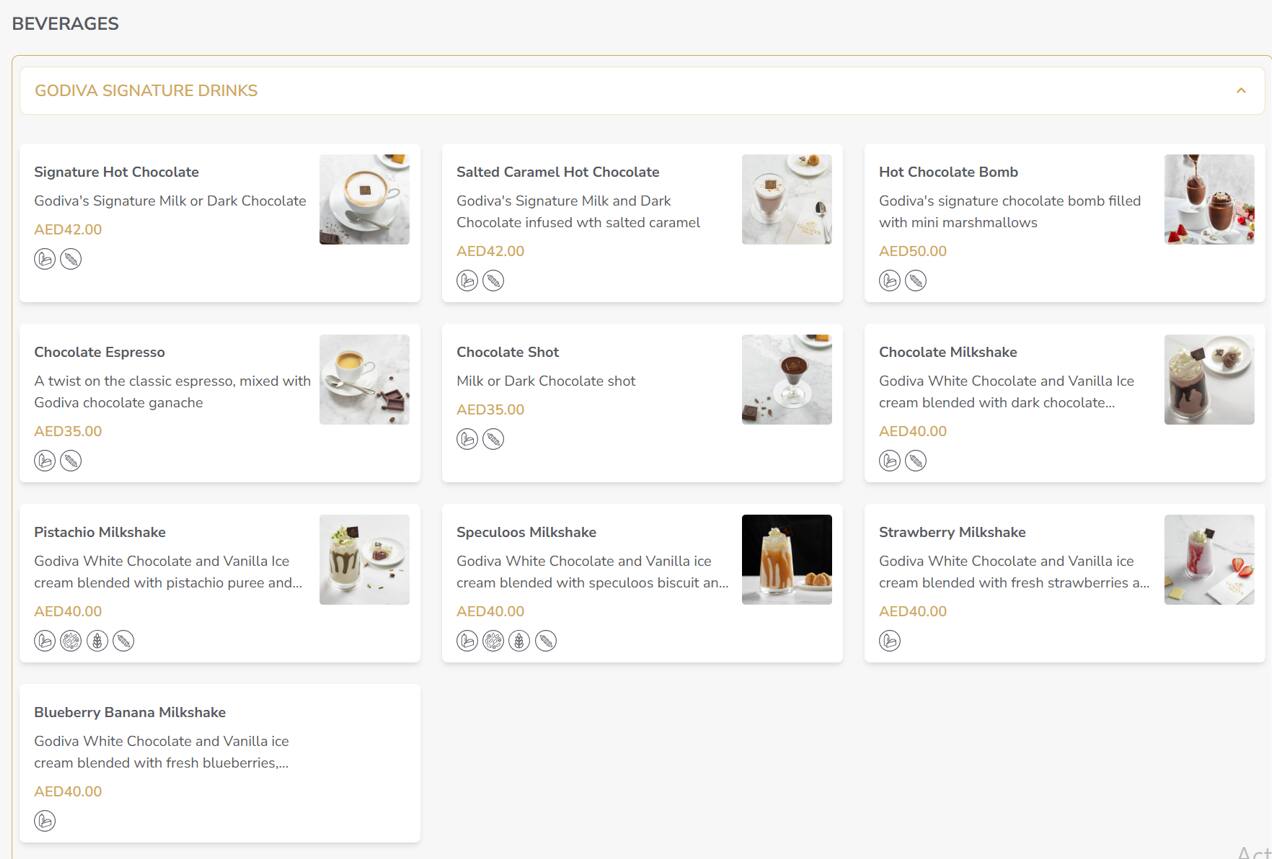Open Pistachio Milkshake item title
Viewport: 1272px width, 859px height.
100,532
